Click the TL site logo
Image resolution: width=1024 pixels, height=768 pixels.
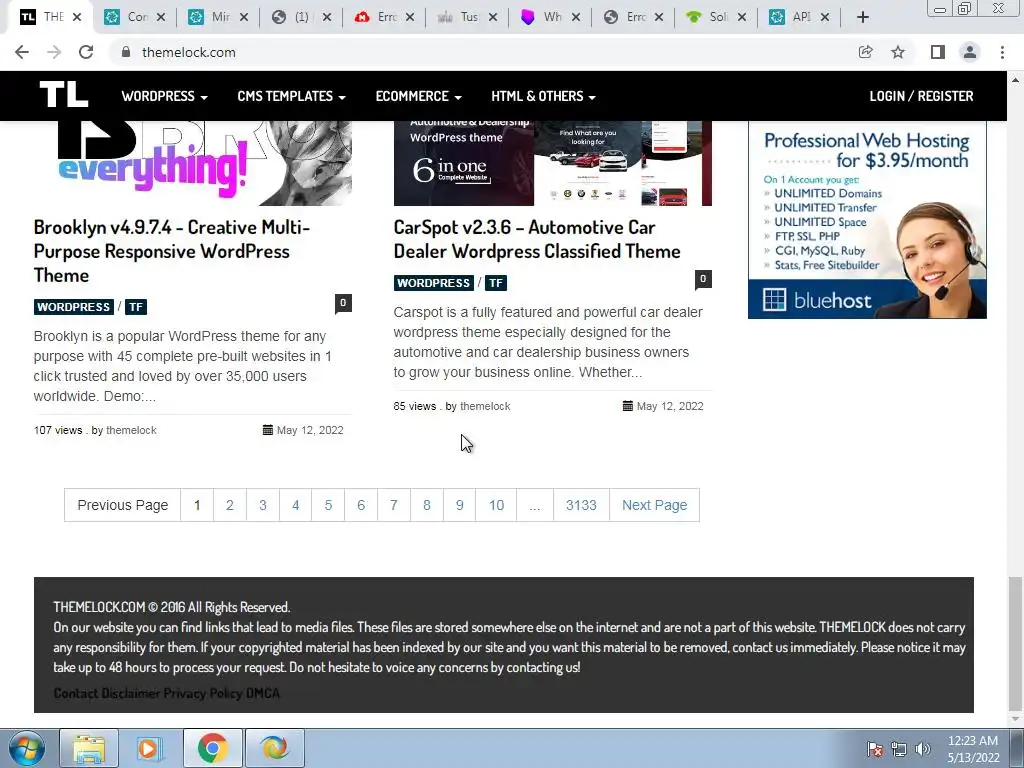click(x=63, y=95)
